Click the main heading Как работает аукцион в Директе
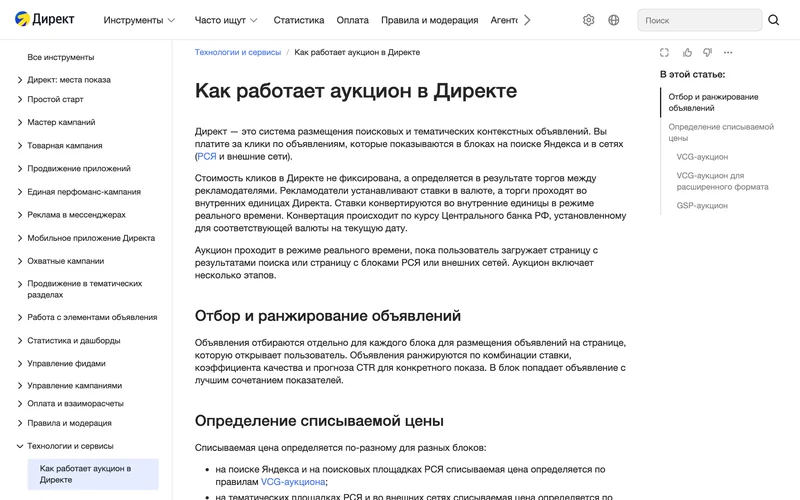The width and height of the screenshot is (800, 500). click(356, 91)
